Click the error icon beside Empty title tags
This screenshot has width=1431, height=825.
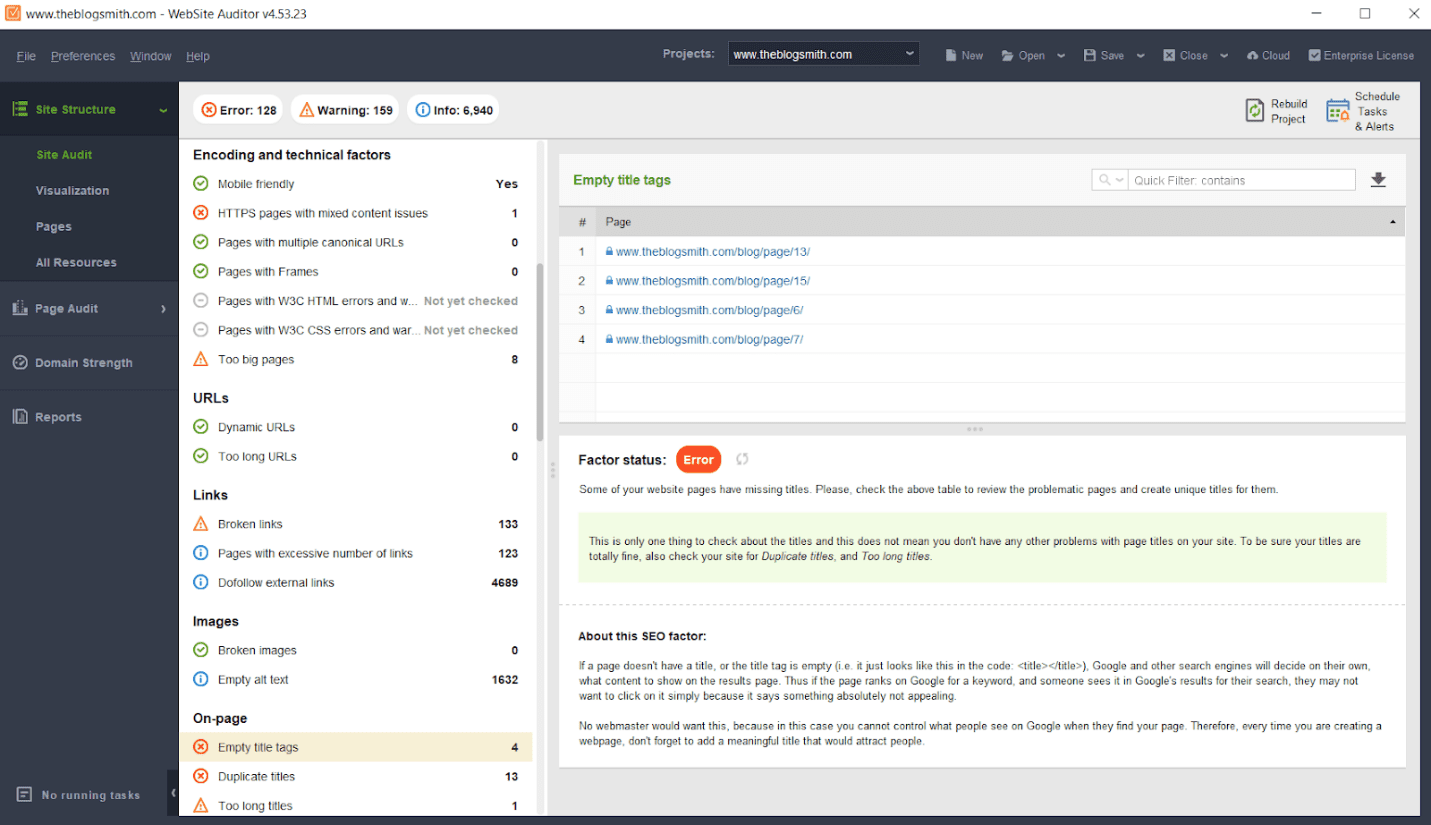200,747
